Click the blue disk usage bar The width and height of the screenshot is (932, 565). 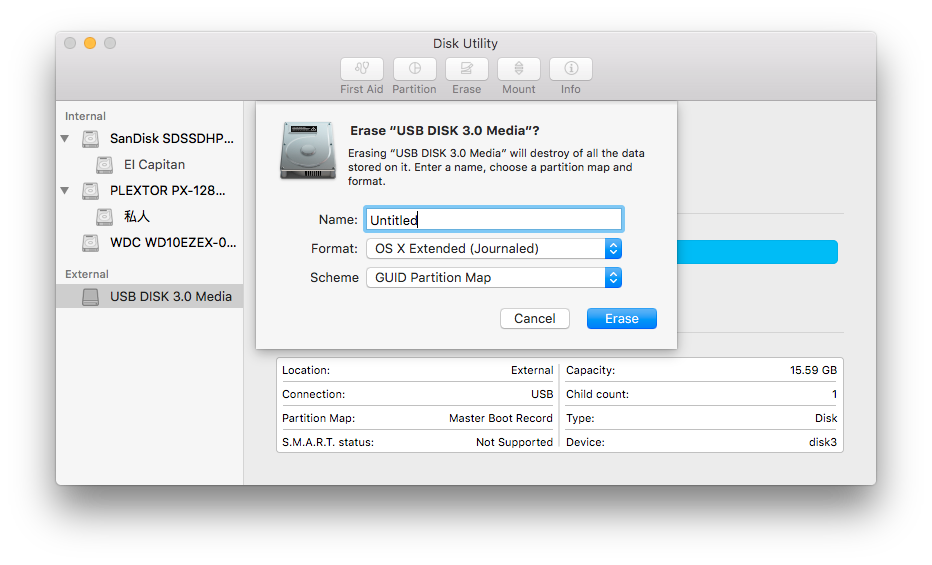click(757, 252)
